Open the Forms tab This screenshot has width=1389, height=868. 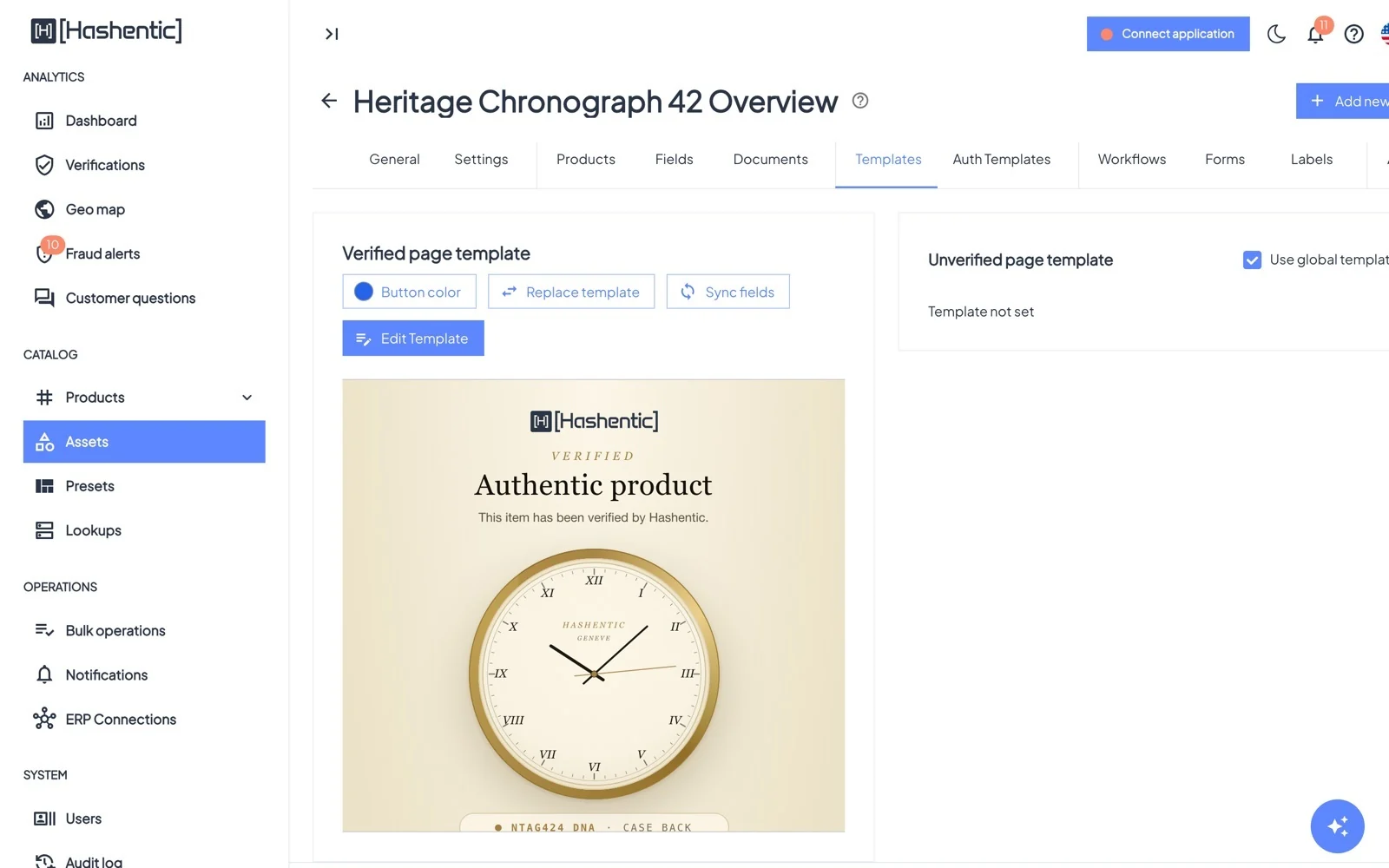(x=1224, y=160)
